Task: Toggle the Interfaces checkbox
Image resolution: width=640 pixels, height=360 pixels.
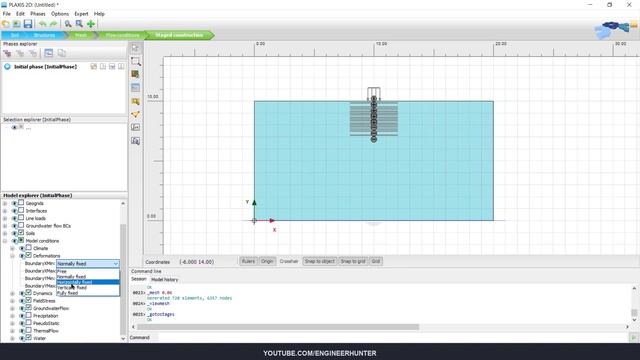Action: [21, 211]
